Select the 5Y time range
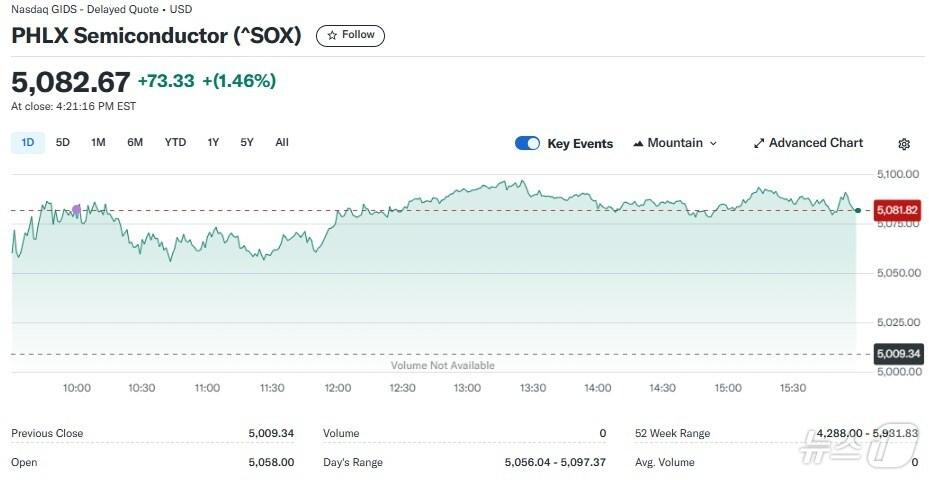 (247, 142)
